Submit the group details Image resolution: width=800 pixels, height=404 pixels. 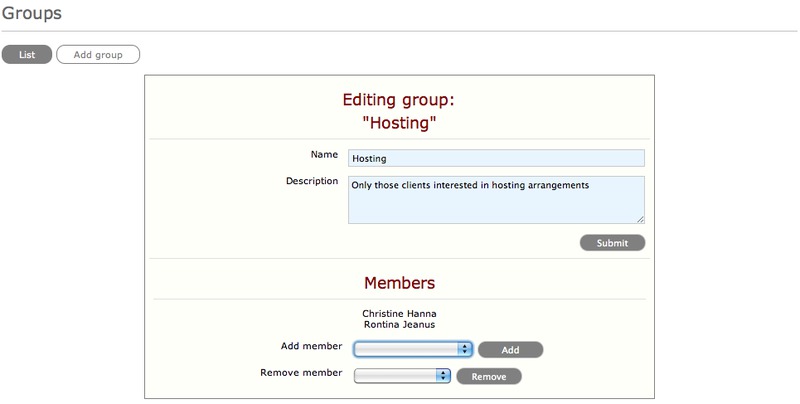[x=612, y=243]
